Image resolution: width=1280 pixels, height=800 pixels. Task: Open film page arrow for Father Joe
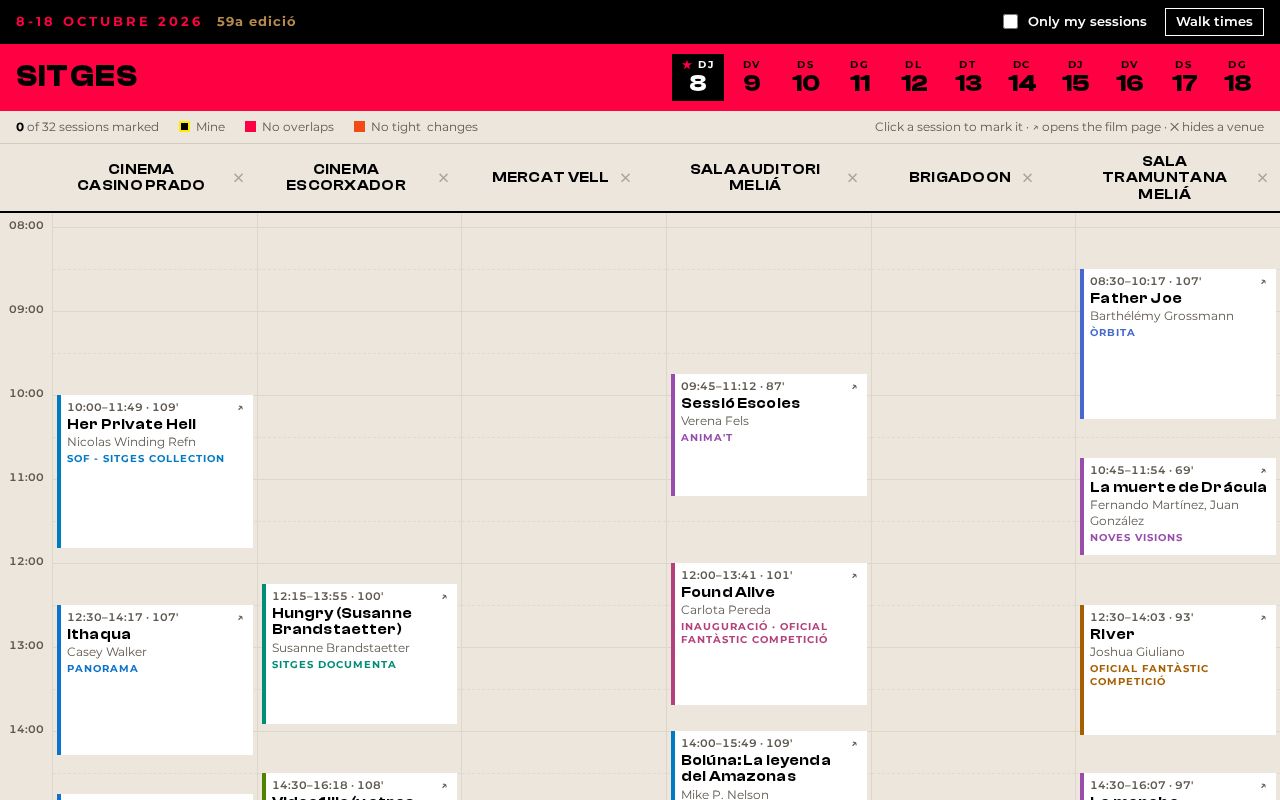[1263, 282]
